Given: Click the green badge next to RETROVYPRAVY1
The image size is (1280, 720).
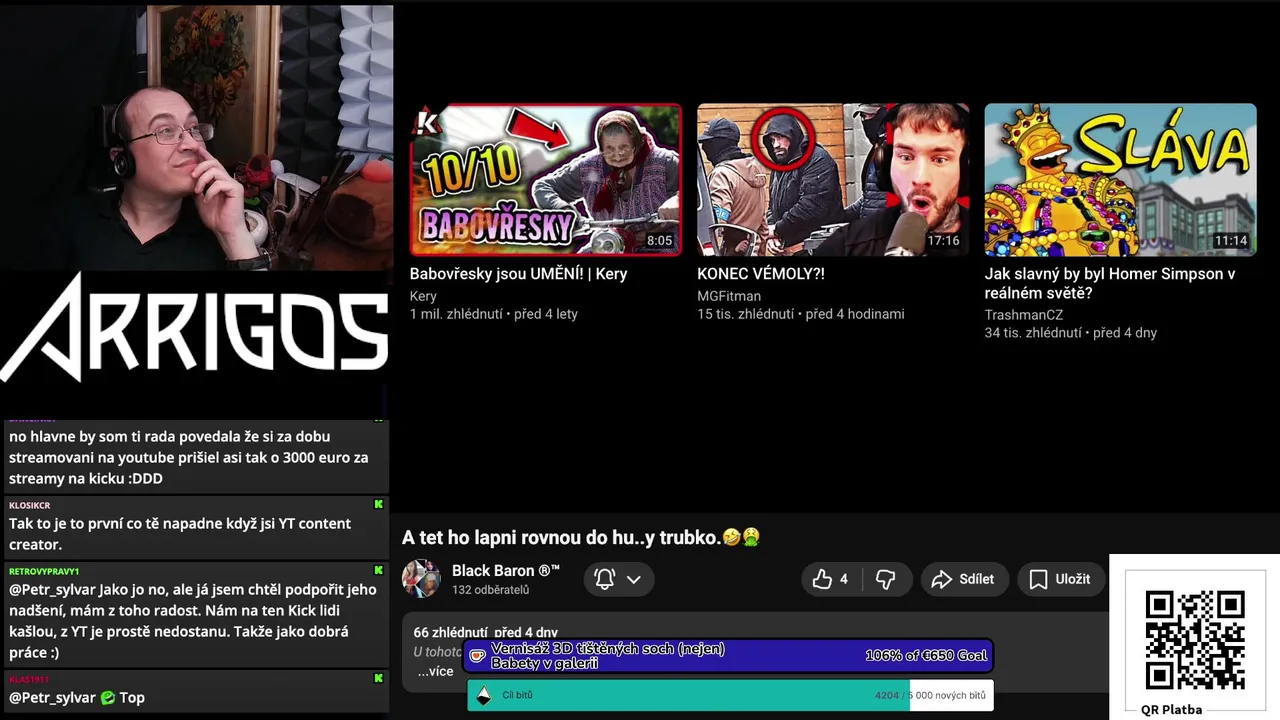Looking at the screenshot, I should 378,570.
